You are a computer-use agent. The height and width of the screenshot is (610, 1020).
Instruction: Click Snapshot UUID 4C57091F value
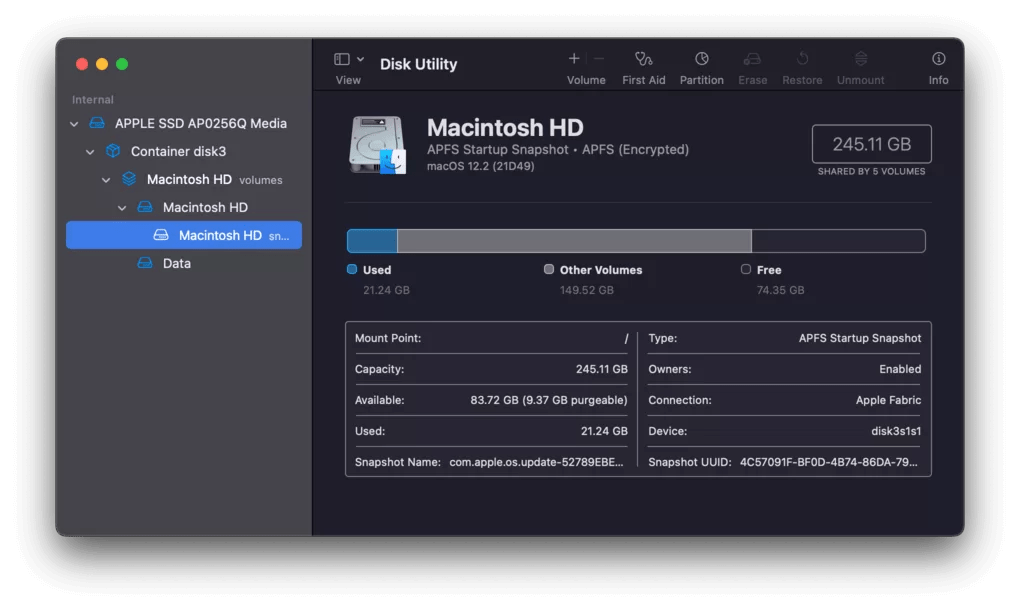[829, 462]
